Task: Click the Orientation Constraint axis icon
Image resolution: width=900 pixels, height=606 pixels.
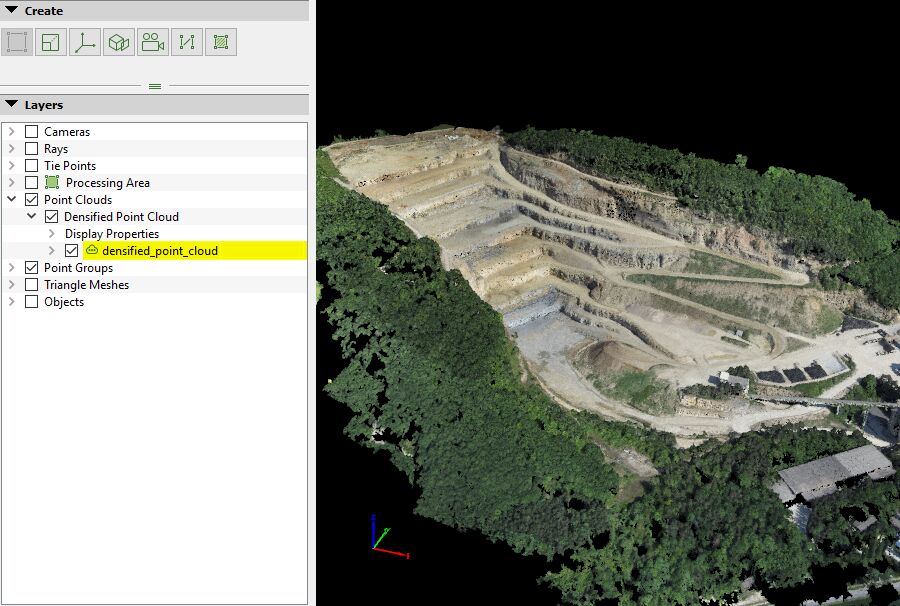Action: (x=84, y=42)
